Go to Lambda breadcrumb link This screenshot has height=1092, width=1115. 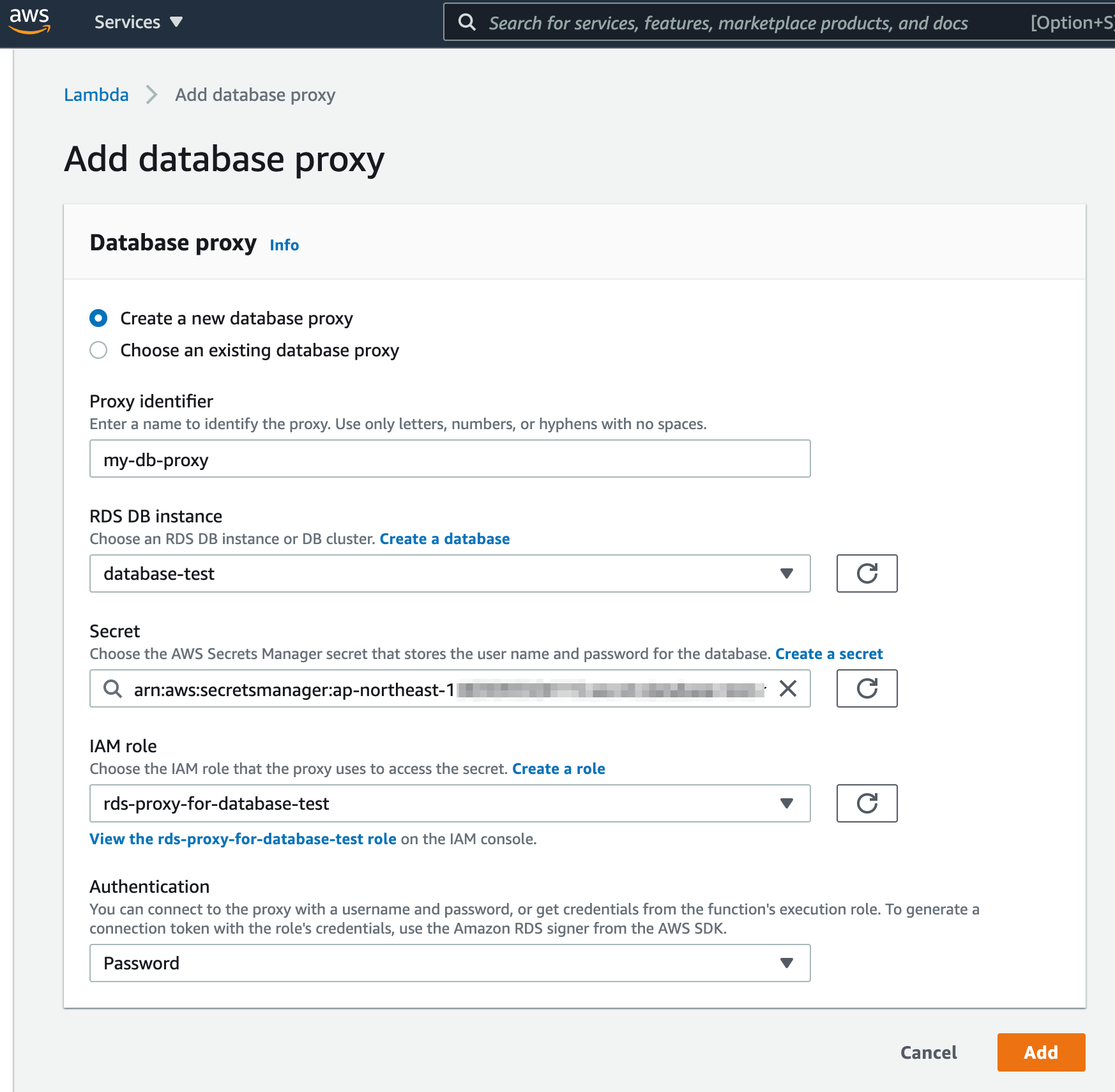[96, 95]
